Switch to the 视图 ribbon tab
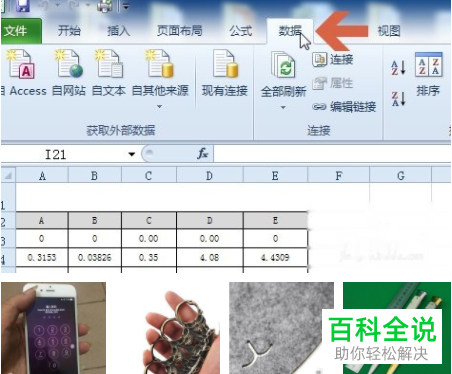 point(389,31)
